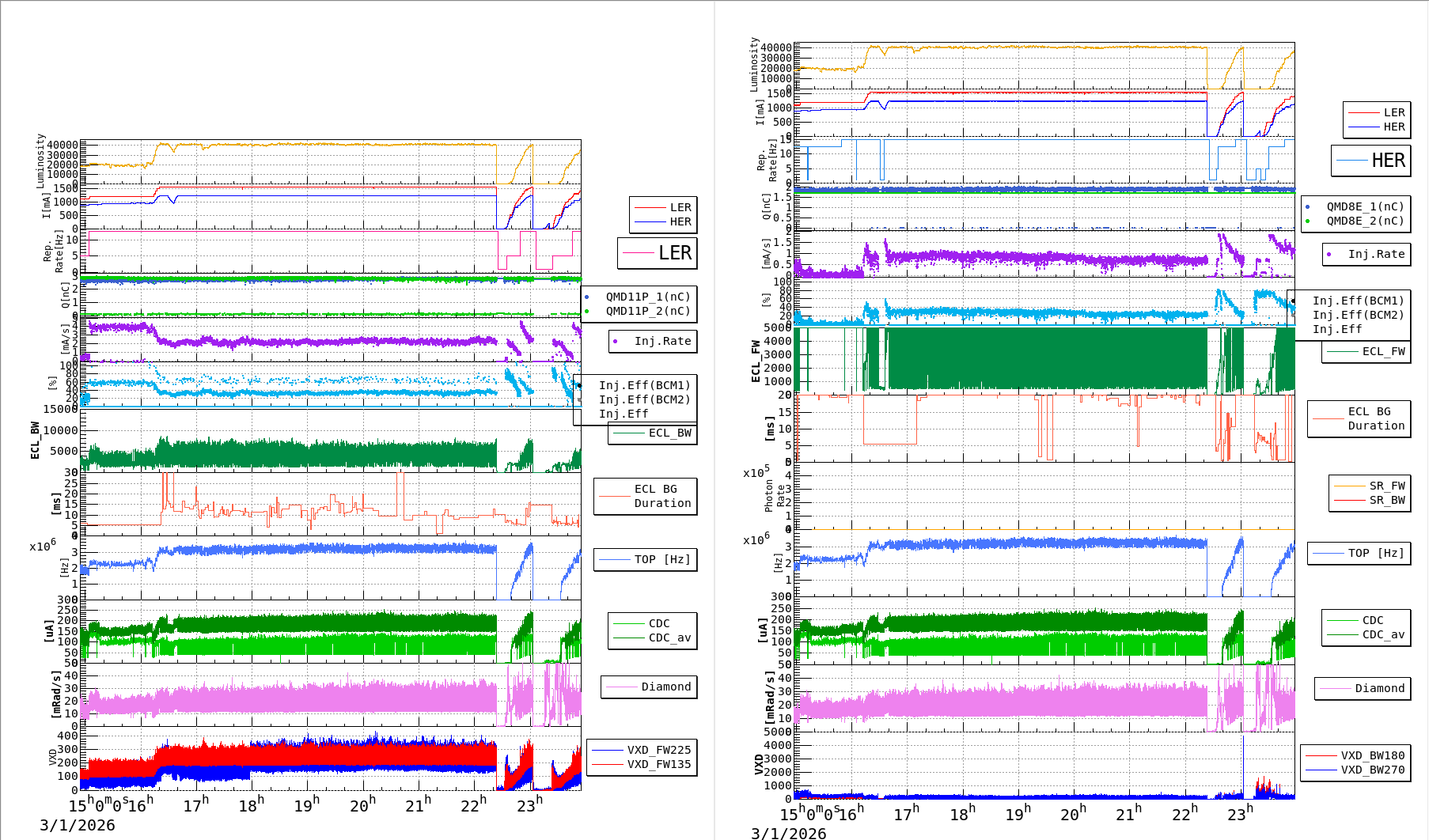Select the ECL_BW legend box
The width and height of the screenshot is (1429, 840).
pyautogui.click(x=653, y=433)
